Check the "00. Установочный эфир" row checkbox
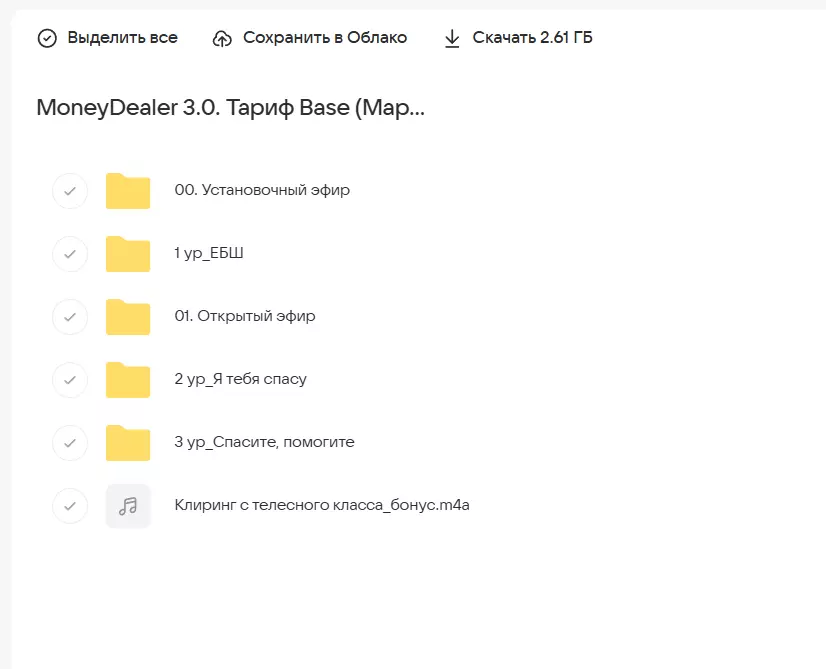The width and height of the screenshot is (826, 669). (x=69, y=190)
